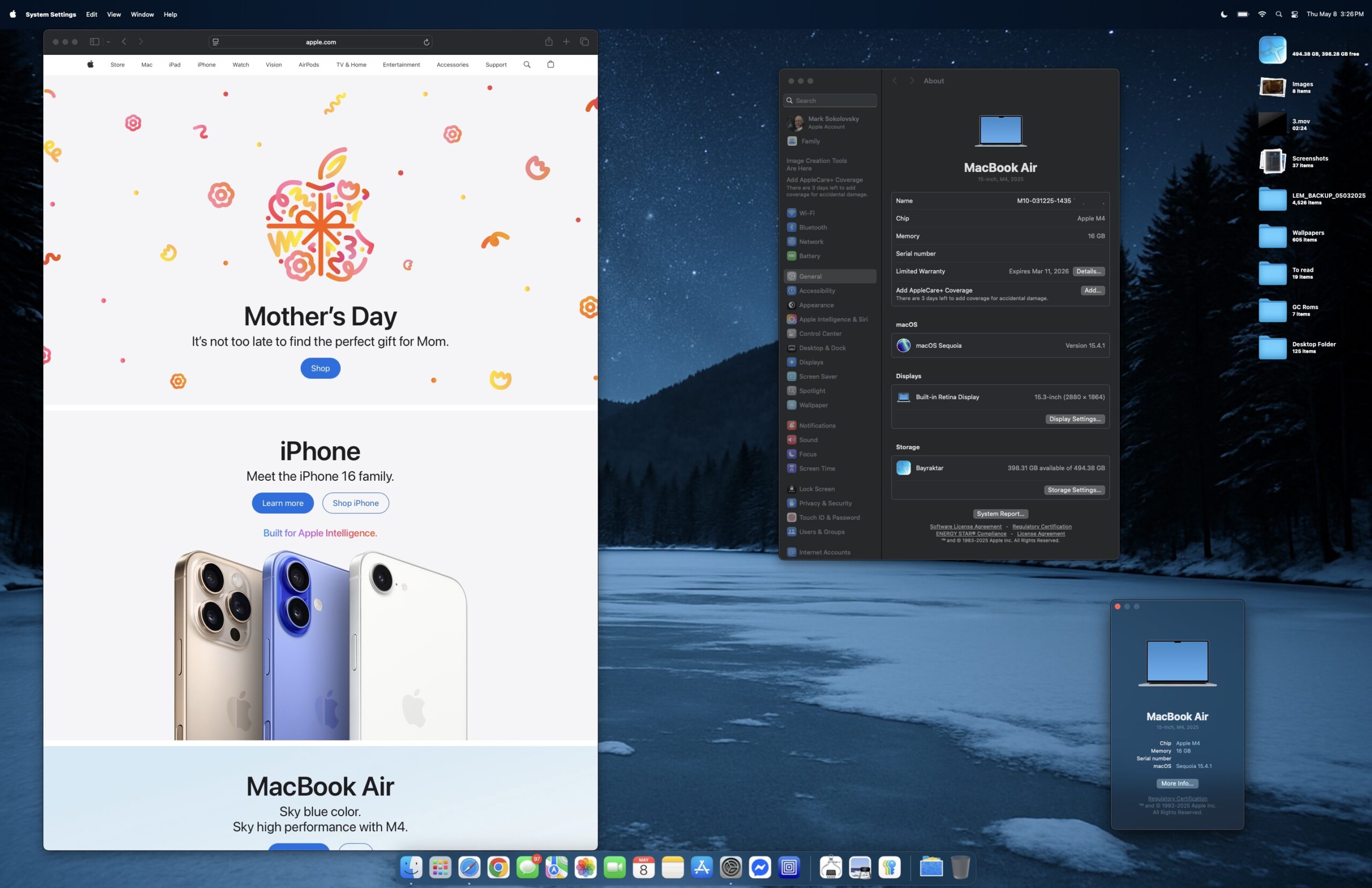The height and width of the screenshot is (888, 1372).
Task: Open the System Settings app menu
Action: (51, 14)
